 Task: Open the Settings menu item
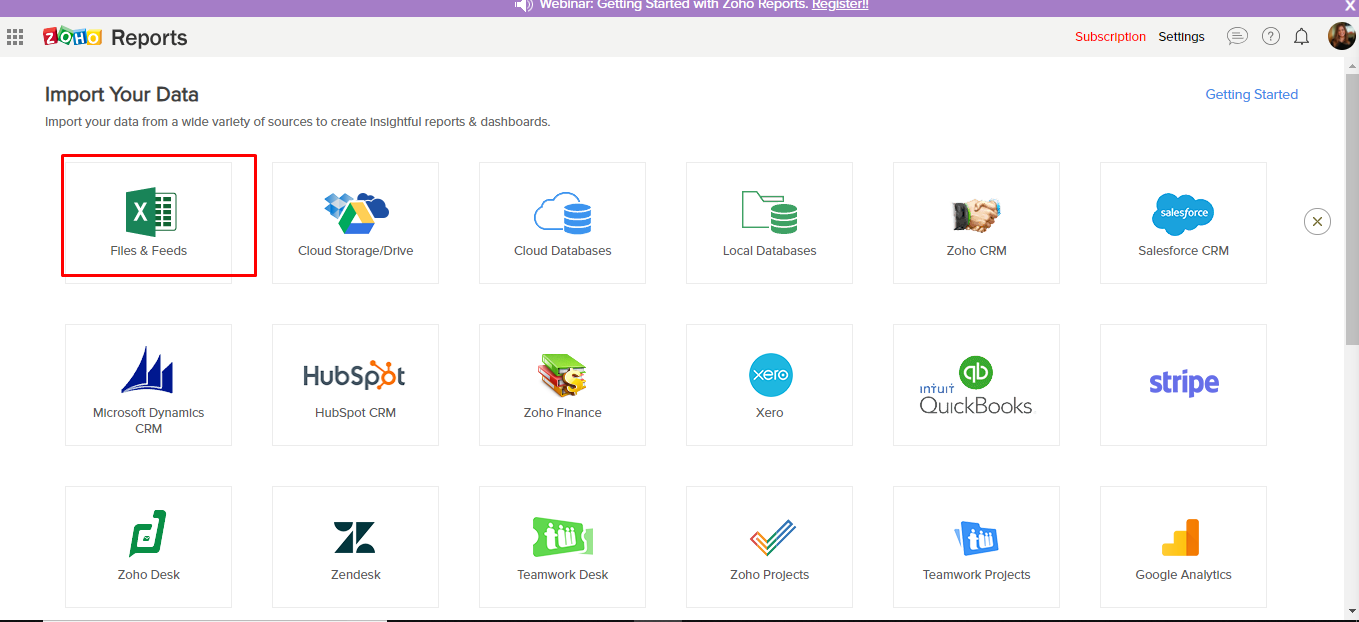[x=1181, y=37]
